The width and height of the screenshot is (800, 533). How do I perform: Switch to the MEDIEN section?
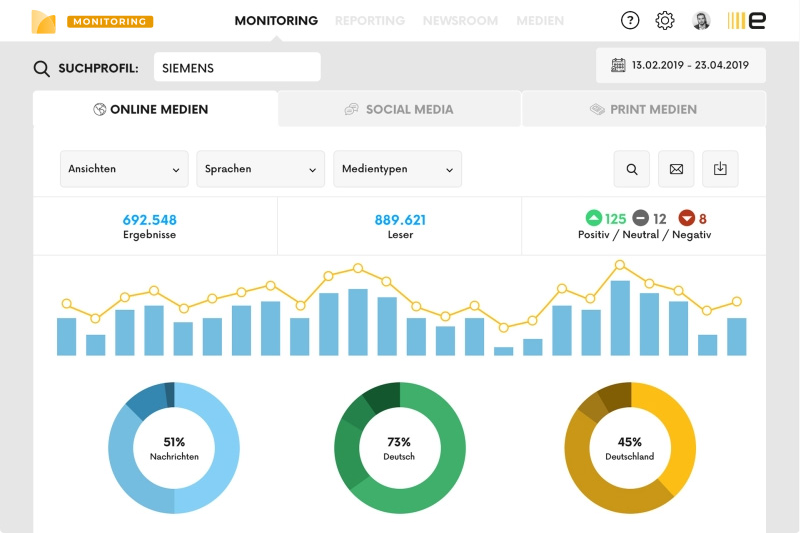pyautogui.click(x=540, y=21)
